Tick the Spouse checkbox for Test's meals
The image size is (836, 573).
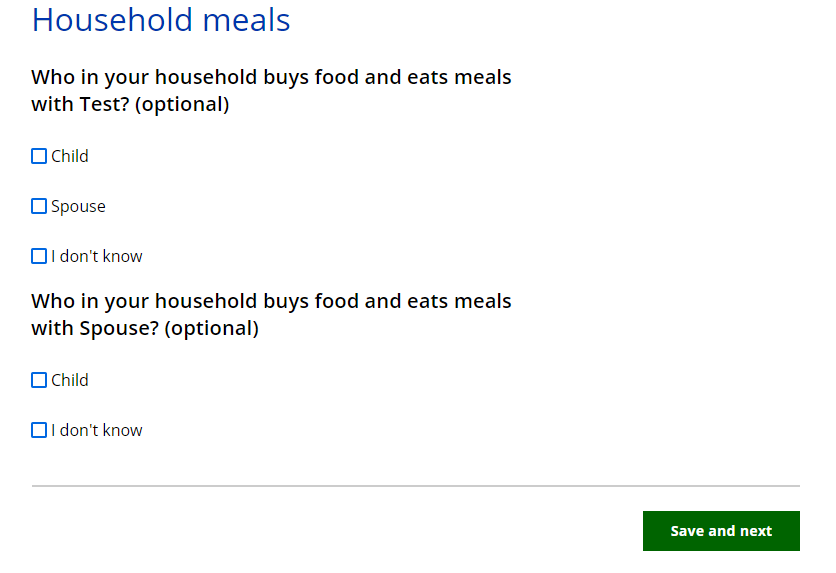(x=39, y=206)
